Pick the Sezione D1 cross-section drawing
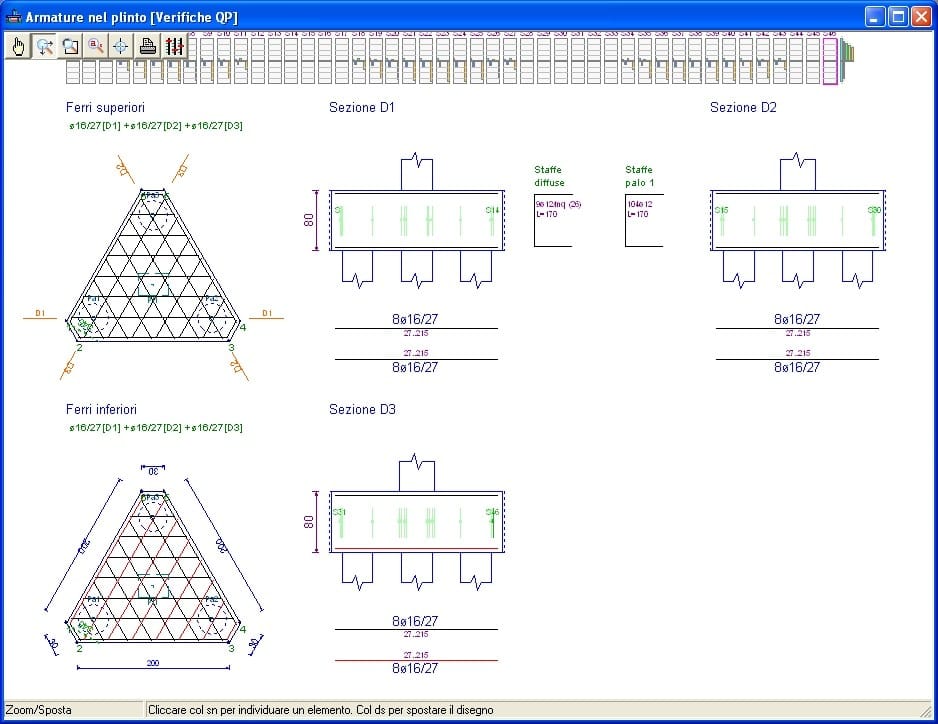 point(416,220)
